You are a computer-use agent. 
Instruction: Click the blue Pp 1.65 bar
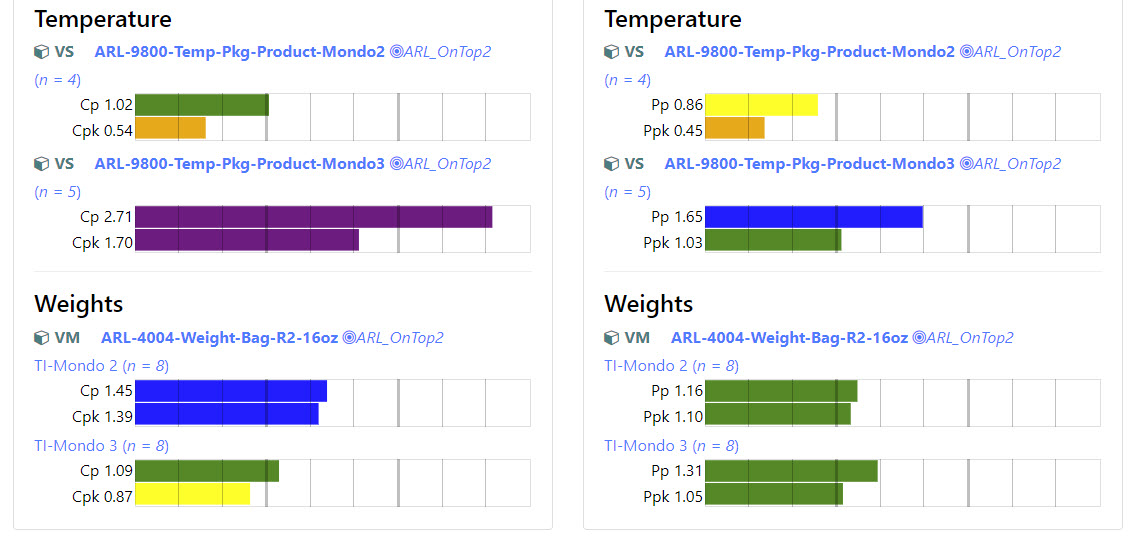click(813, 217)
